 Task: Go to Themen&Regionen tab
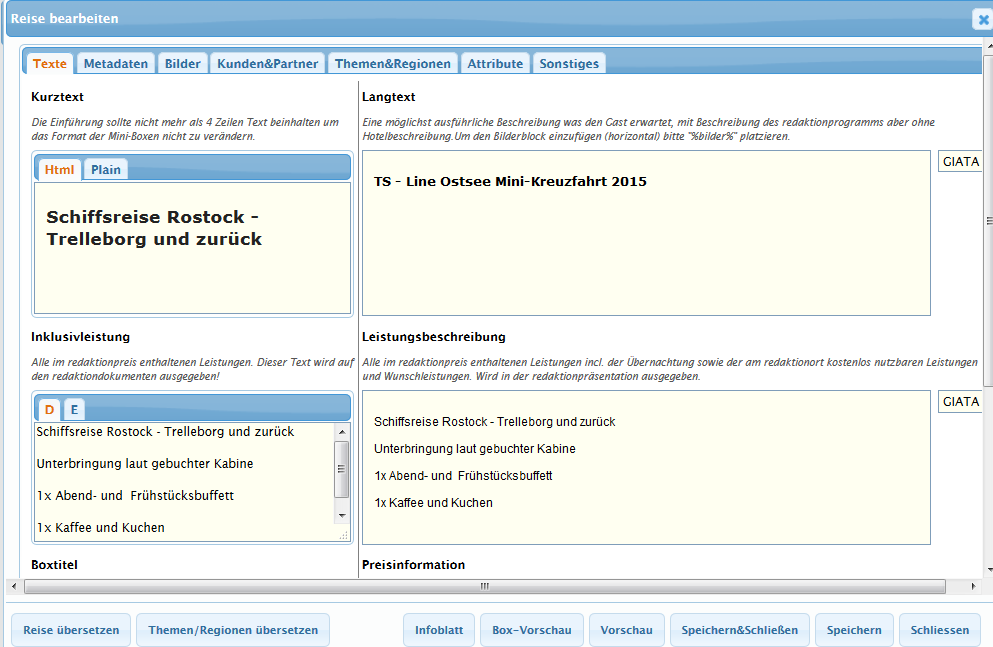click(393, 63)
